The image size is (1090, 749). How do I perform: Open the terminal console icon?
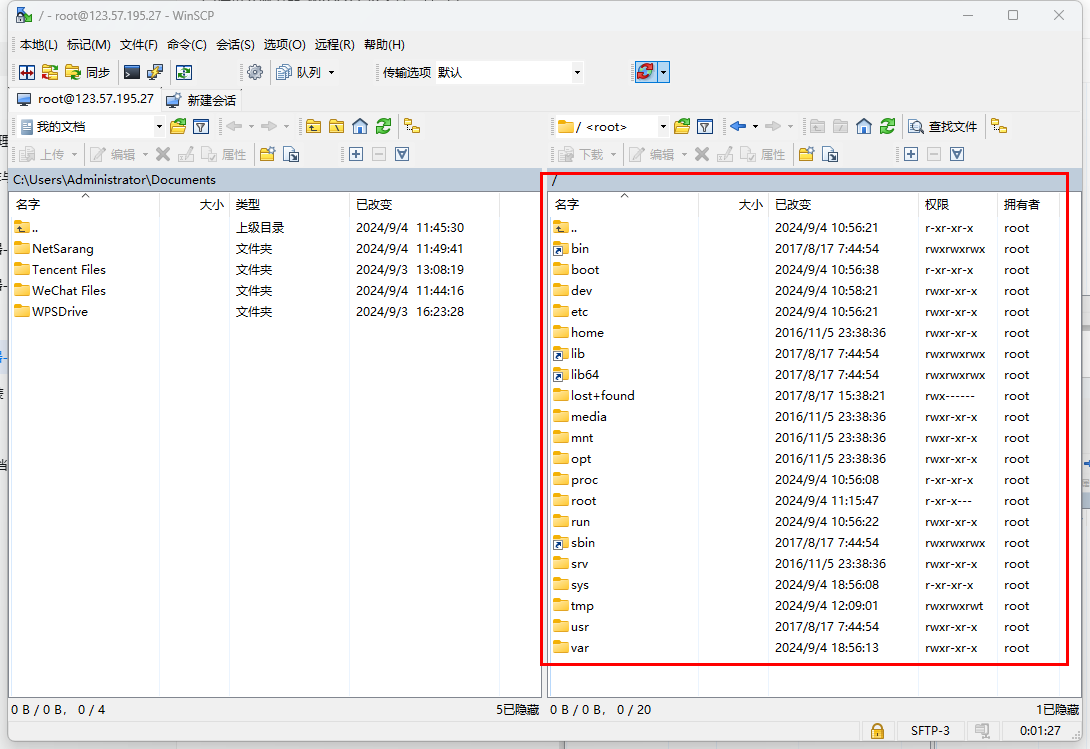click(x=131, y=72)
